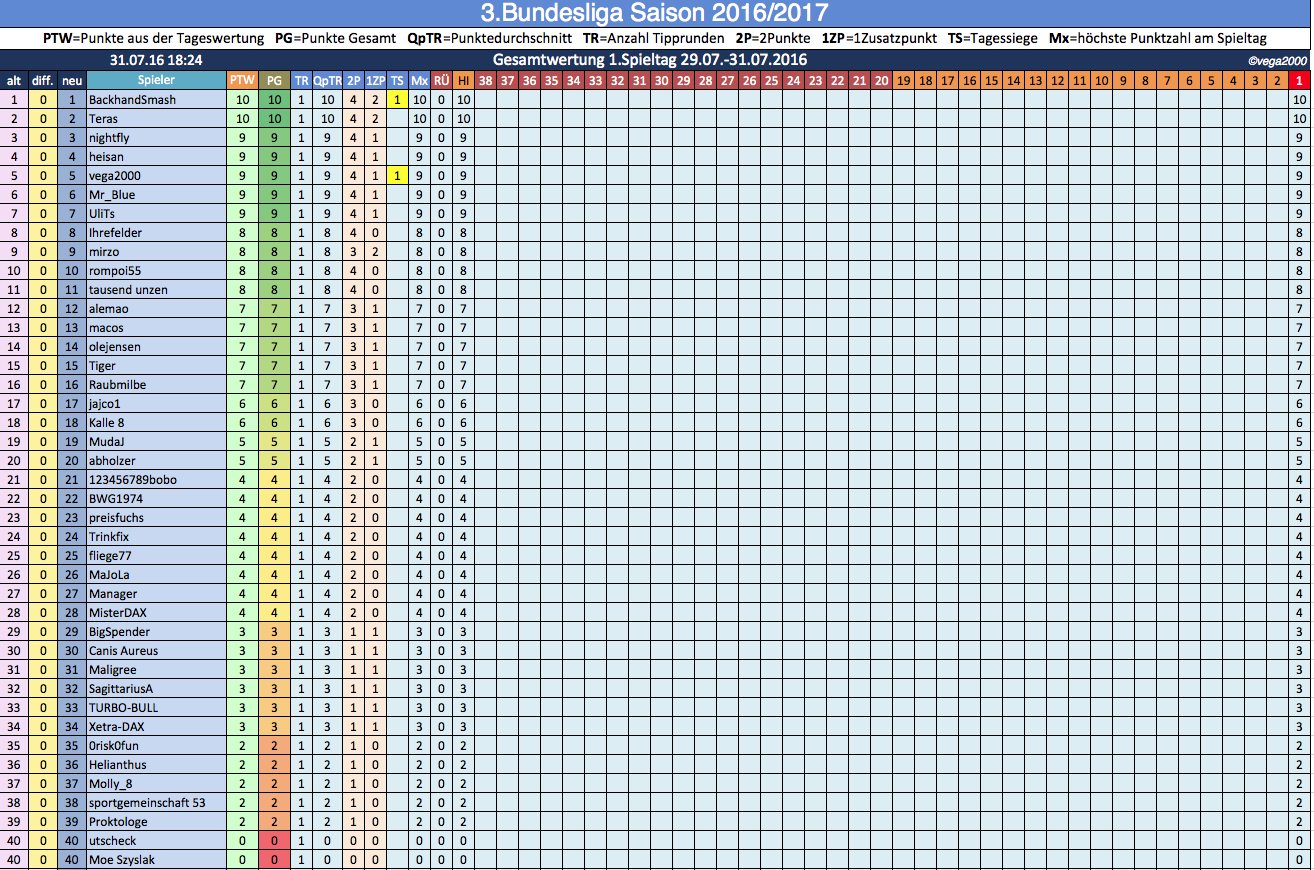1314x870 pixels.
Task: Click the '2P' column header
Action: [354, 80]
